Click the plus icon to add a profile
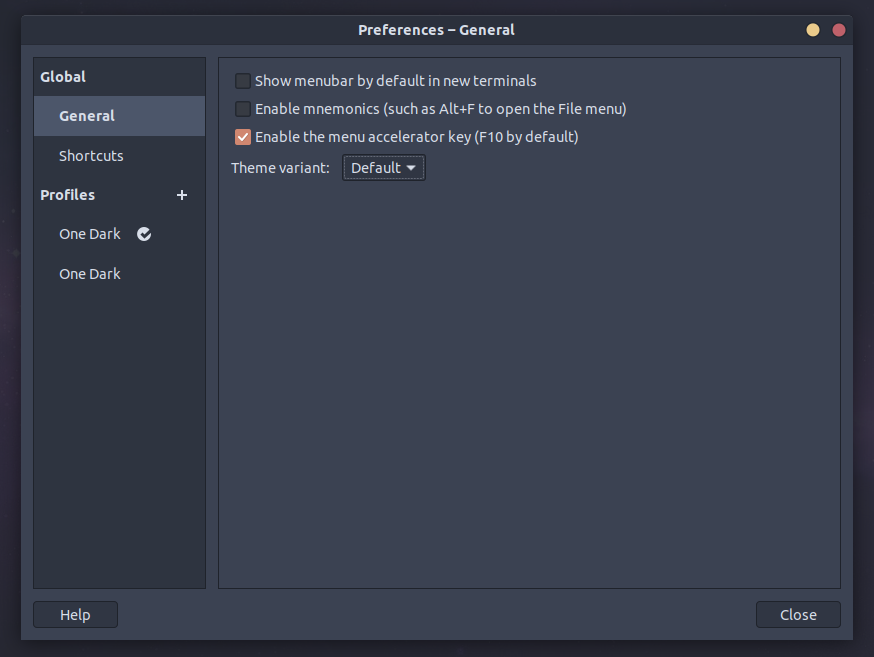The image size is (874, 657). tap(182, 195)
